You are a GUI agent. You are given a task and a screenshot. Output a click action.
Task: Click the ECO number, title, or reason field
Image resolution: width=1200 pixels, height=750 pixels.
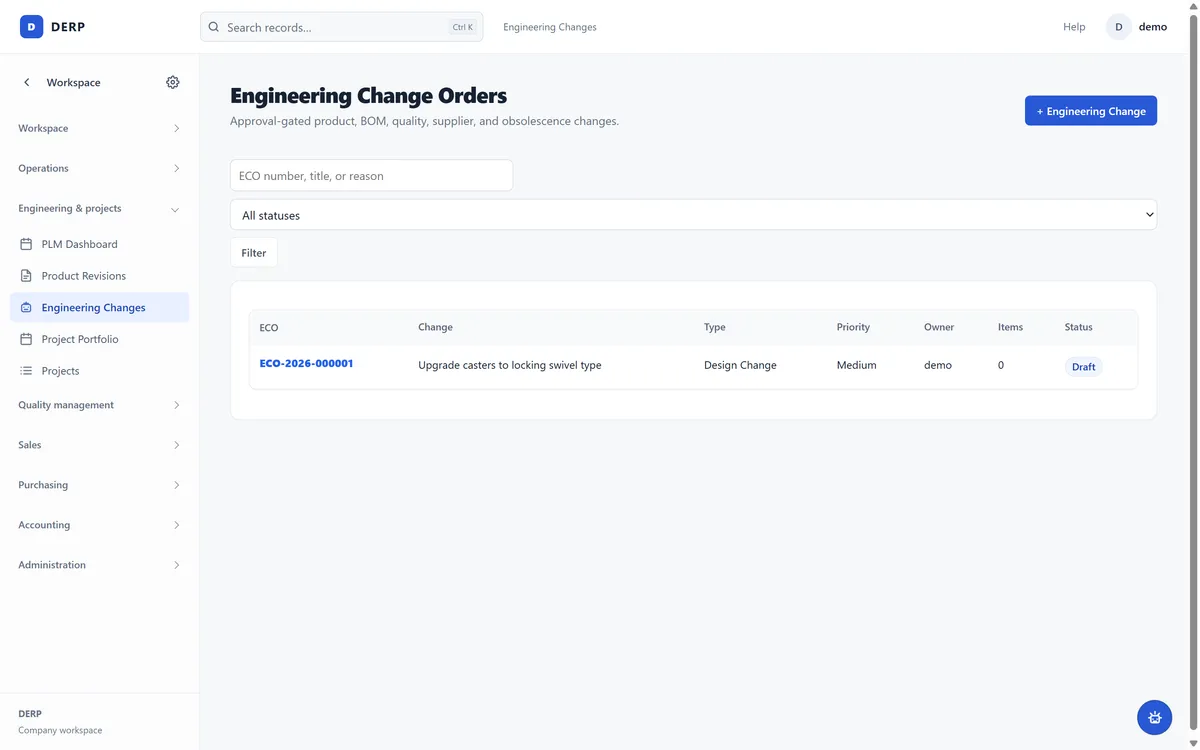371,175
